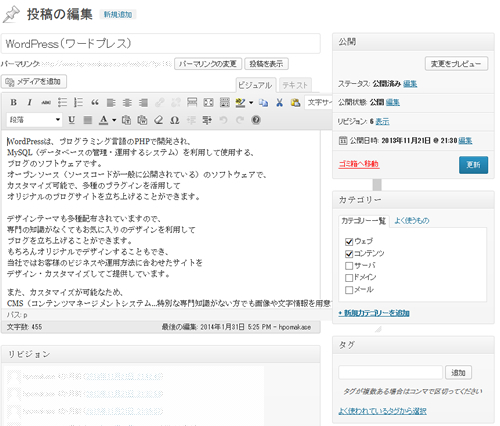Click the post title field
Image resolution: width=500 pixels, height=426 pixels.
coord(161,44)
